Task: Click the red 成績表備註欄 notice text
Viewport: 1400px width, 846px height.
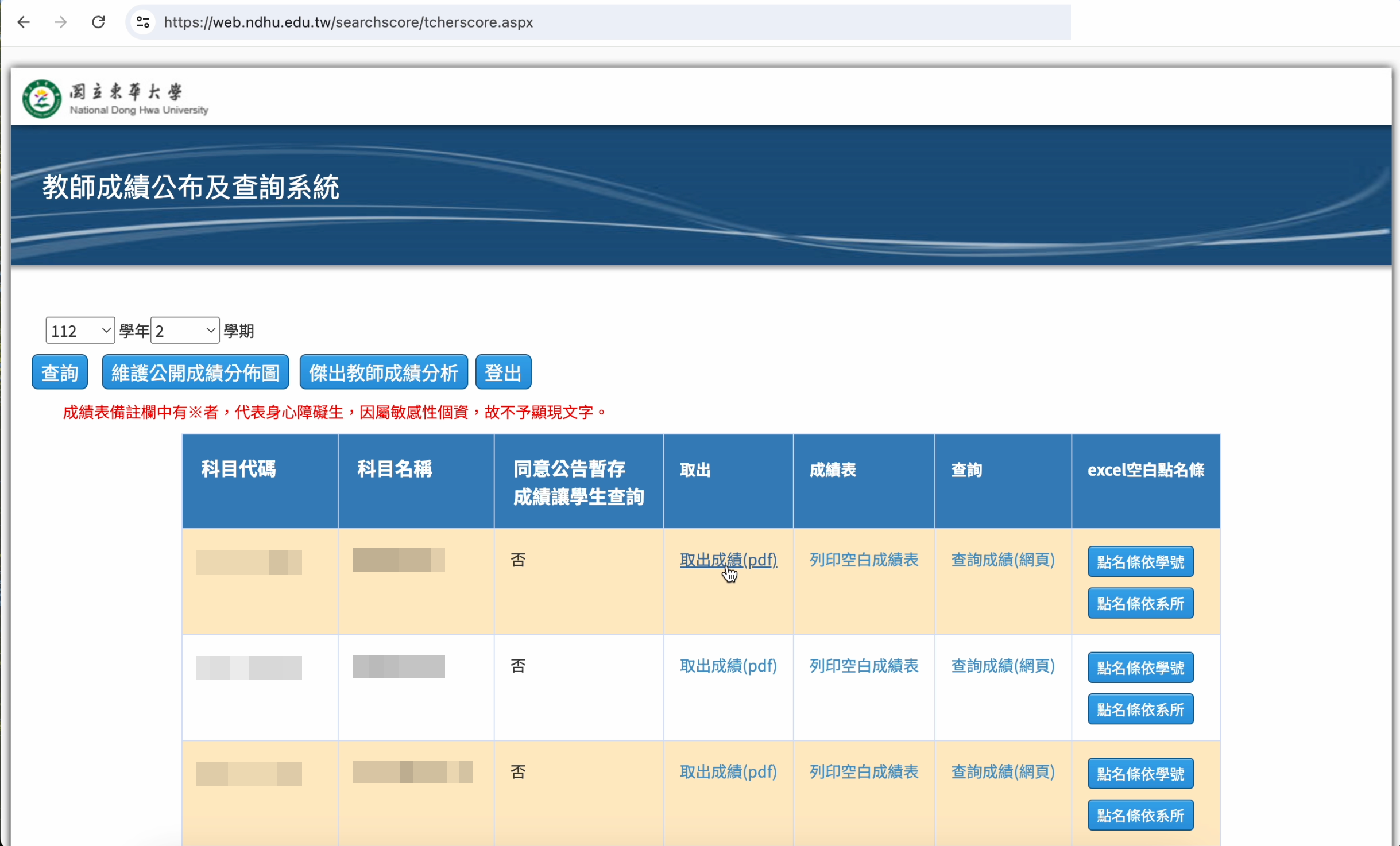Action: 334,412
